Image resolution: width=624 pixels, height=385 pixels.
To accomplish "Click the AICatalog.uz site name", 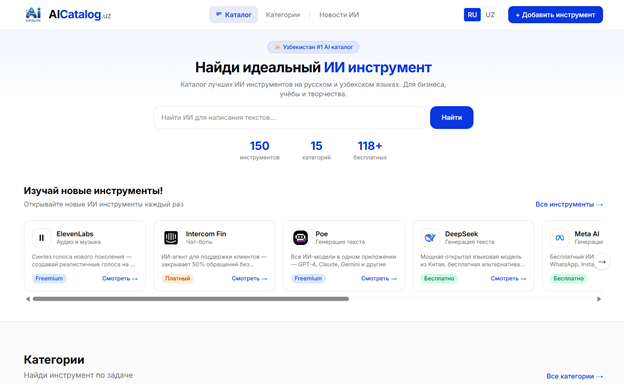I will coord(80,15).
